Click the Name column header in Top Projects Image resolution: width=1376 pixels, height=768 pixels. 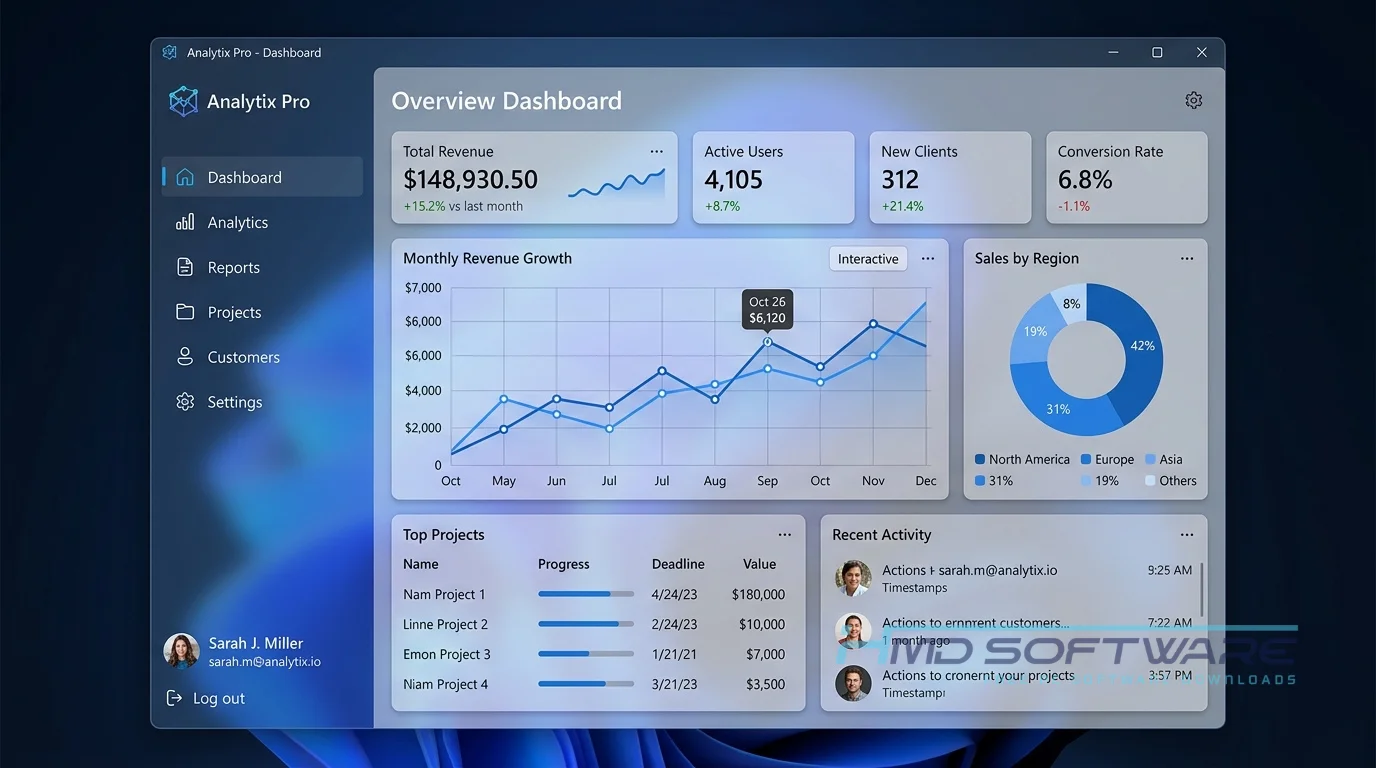point(421,564)
